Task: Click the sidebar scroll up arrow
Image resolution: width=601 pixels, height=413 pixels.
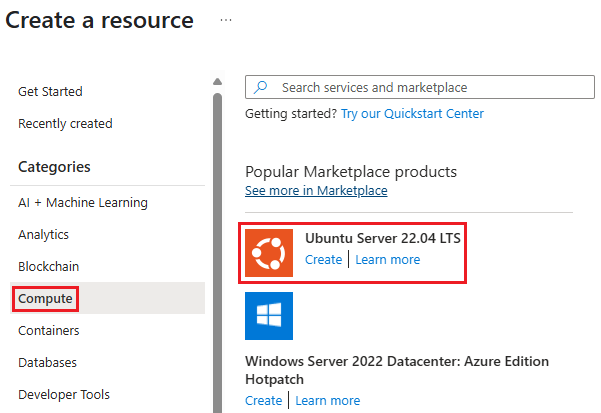Action: click(x=218, y=82)
